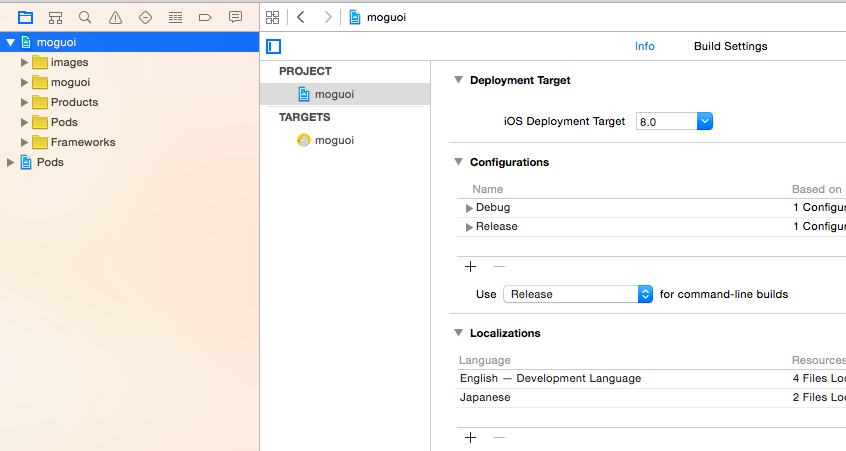Open the Project navigator folder icon
Image resolution: width=846 pixels, height=451 pixels.
tap(25, 17)
